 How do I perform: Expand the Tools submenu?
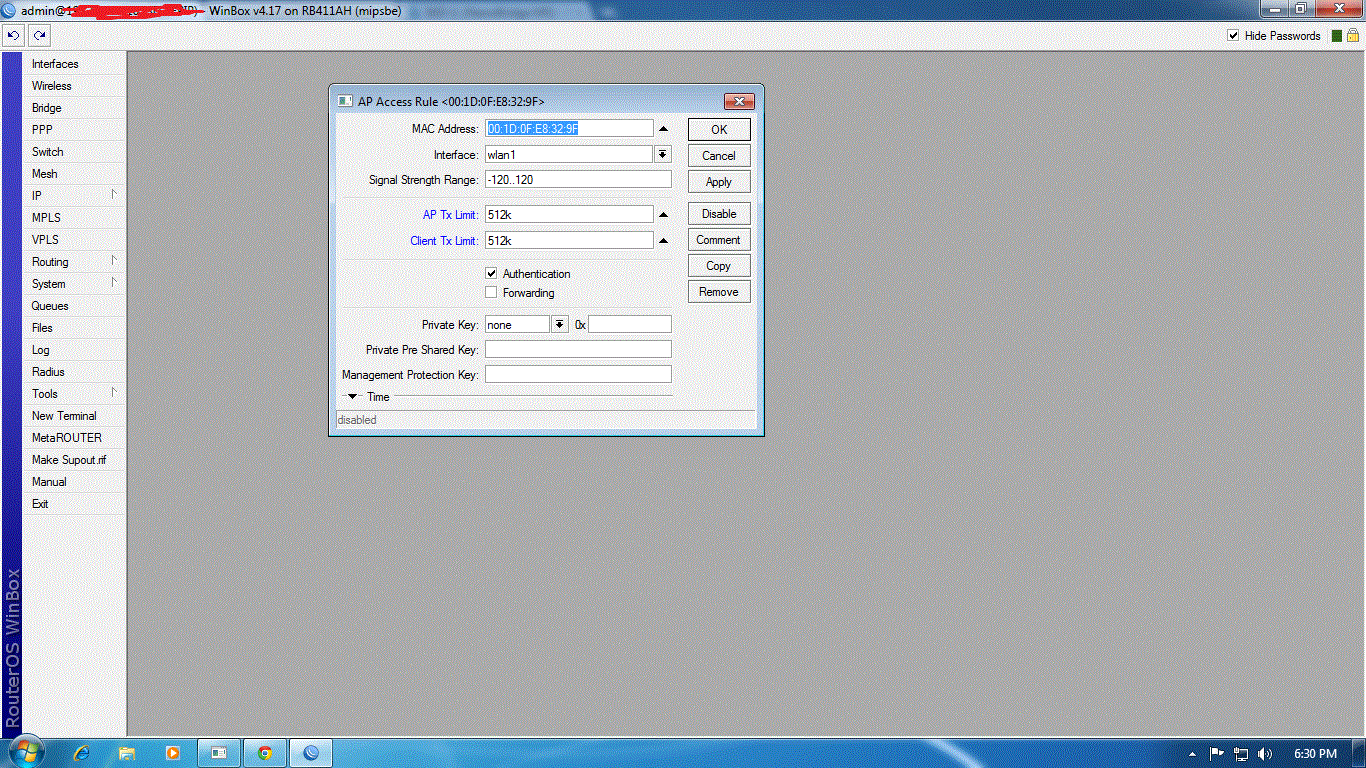pos(75,394)
